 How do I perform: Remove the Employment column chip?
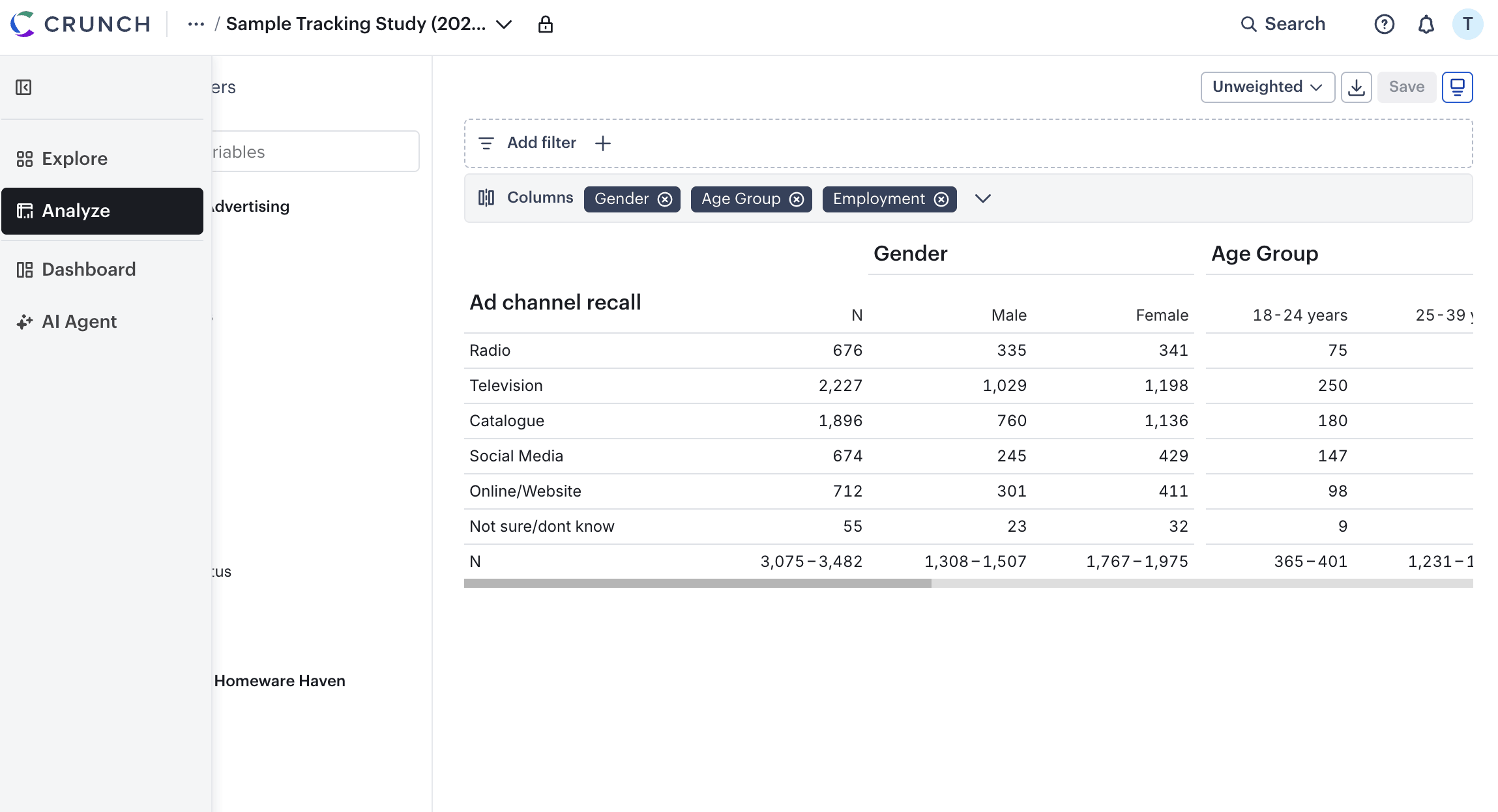coord(941,199)
